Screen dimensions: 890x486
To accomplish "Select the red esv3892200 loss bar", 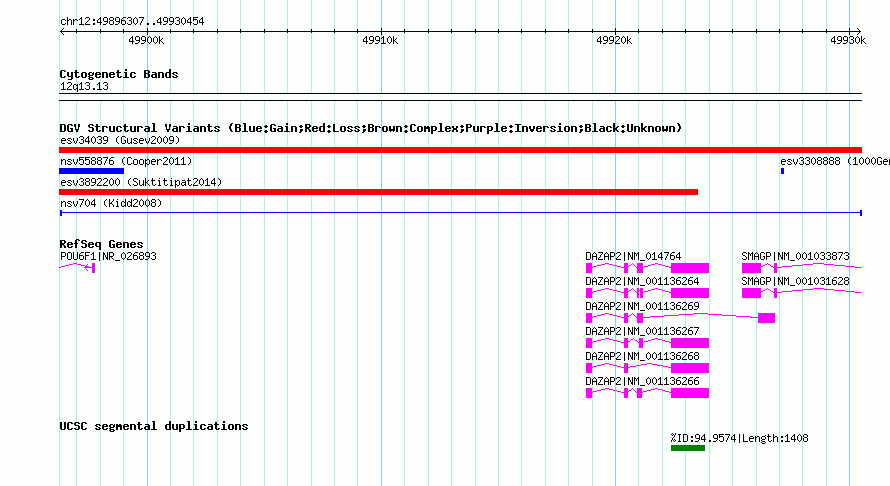I will (x=379, y=192).
